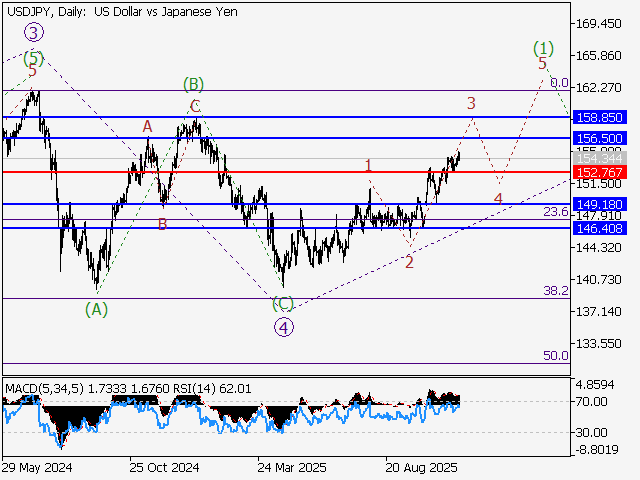Image resolution: width=640 pixels, height=480 pixels.
Task: Click the red 152.767 price level label
Action: pos(600,172)
